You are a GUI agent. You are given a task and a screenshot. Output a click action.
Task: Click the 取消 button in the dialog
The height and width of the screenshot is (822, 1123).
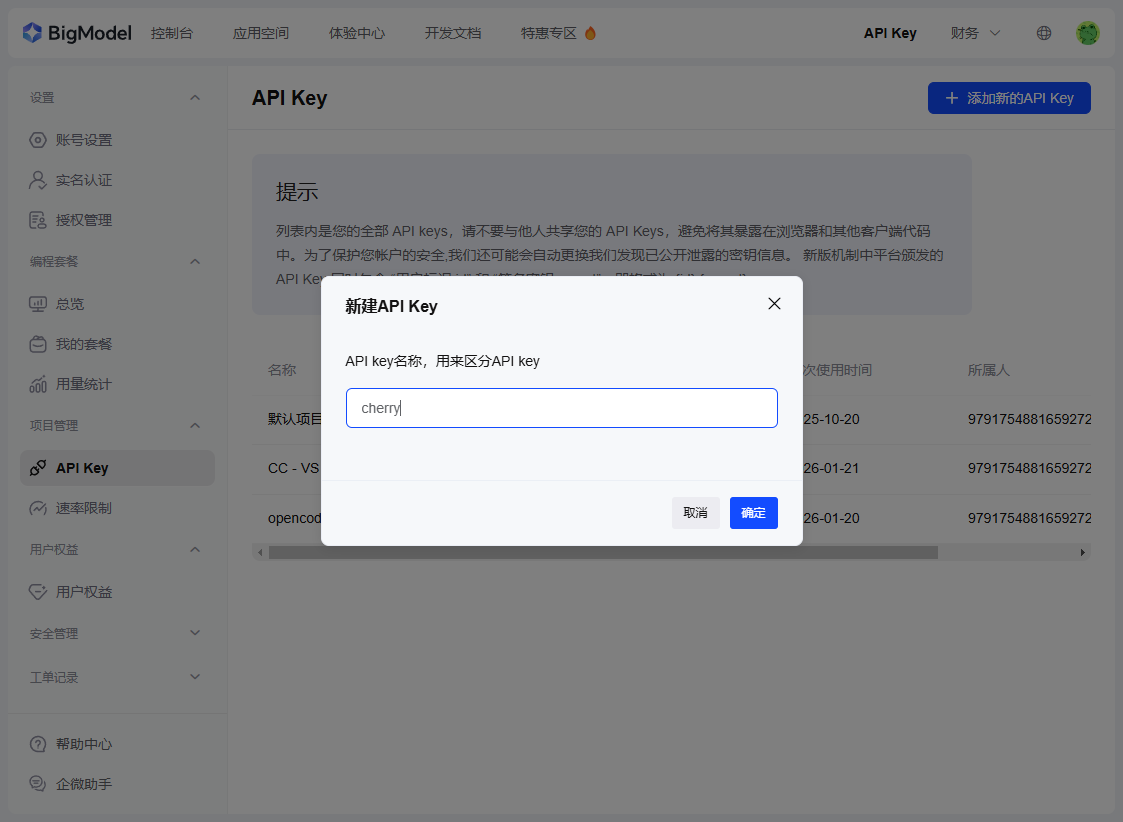point(695,513)
